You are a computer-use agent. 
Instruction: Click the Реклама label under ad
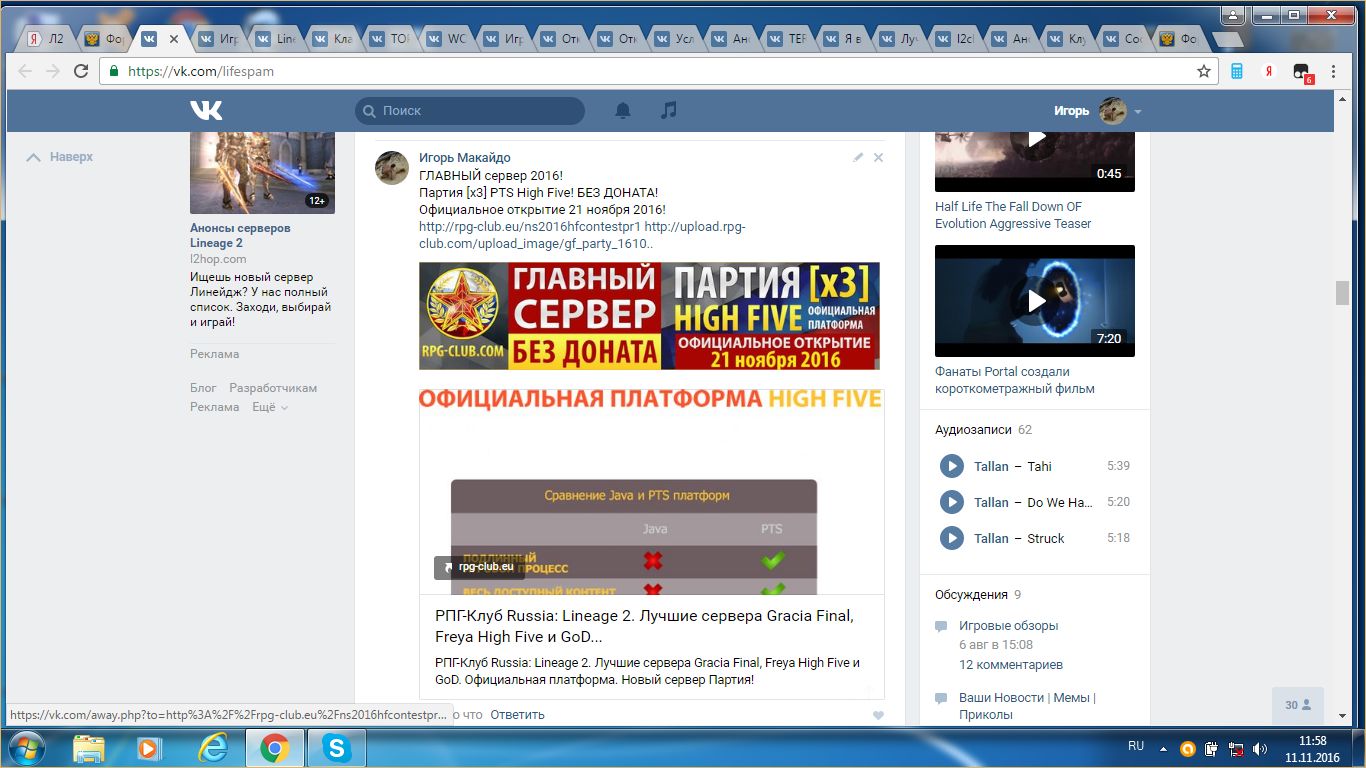click(215, 354)
